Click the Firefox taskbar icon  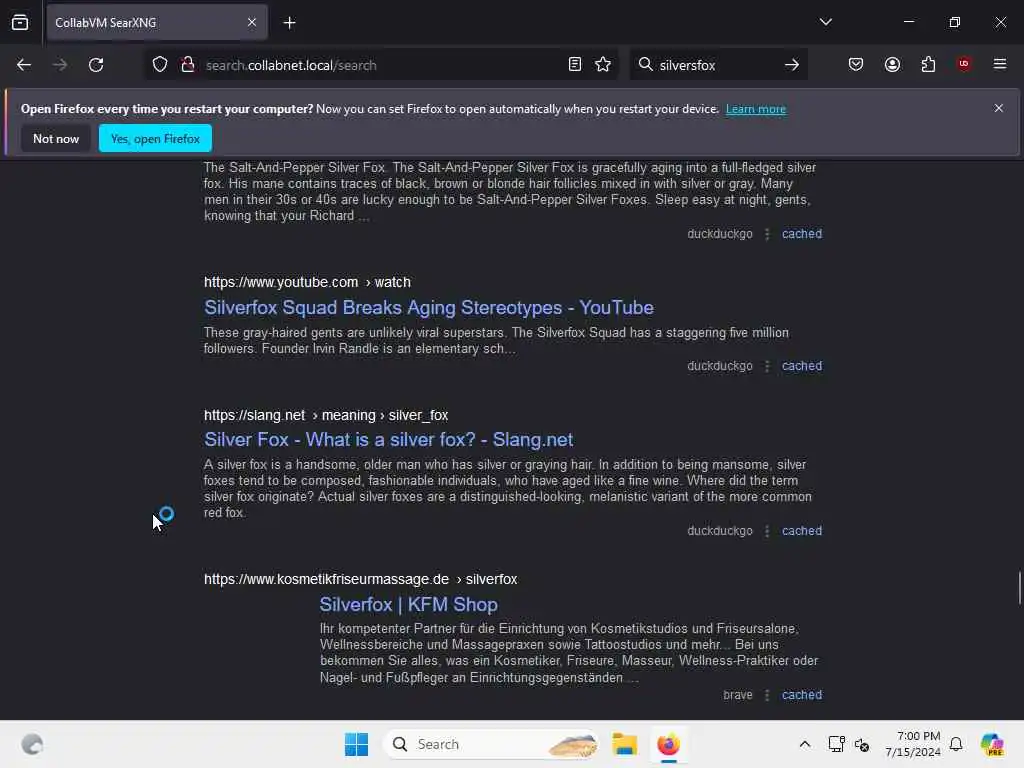pos(668,744)
